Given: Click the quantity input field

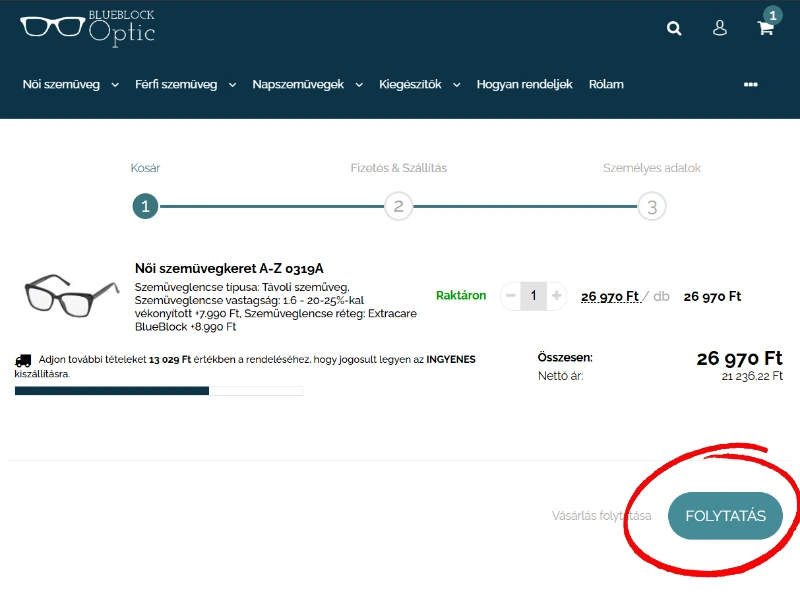Looking at the screenshot, I should tap(534, 296).
